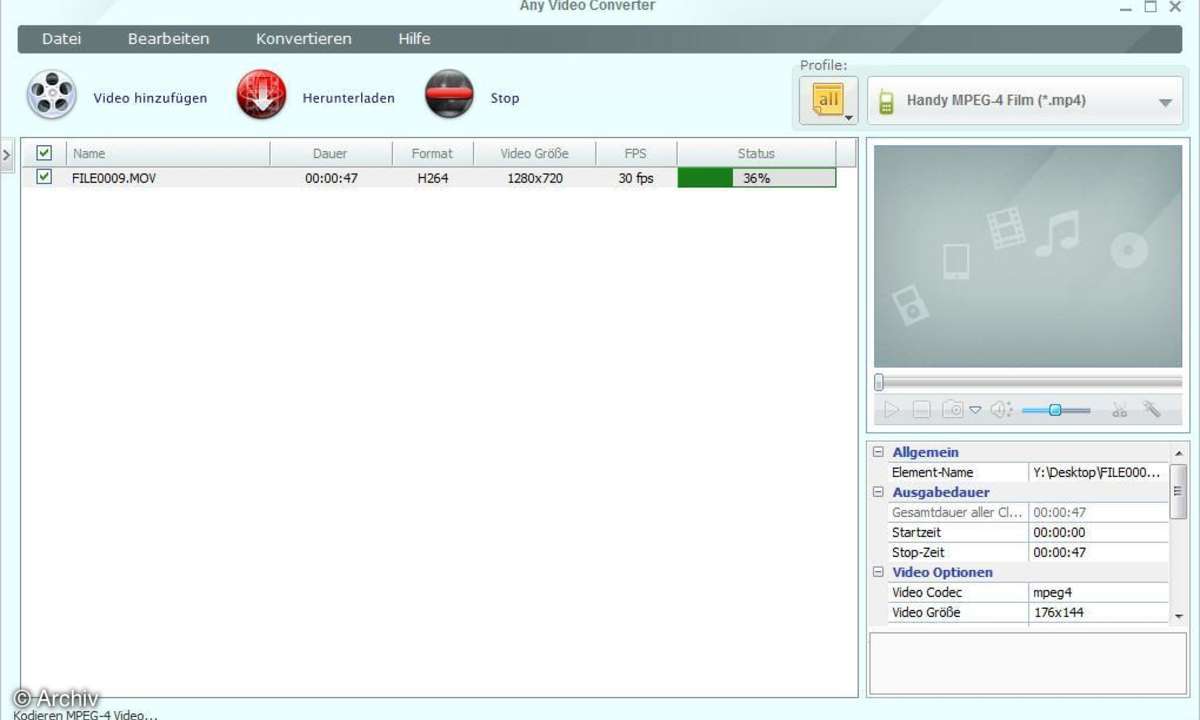Click the scissors clip icon
The image size is (1200, 720).
[x=1120, y=410]
